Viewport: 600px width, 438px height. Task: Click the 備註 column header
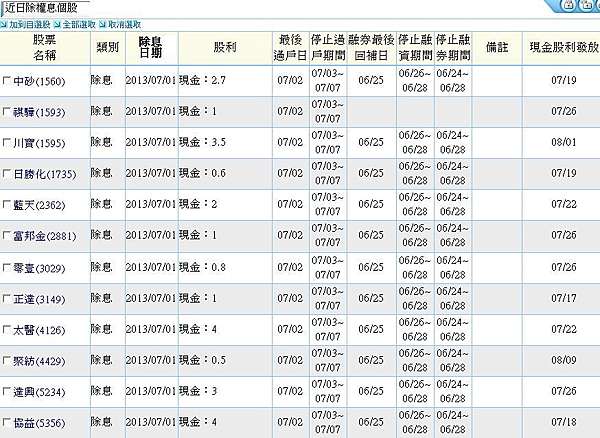point(497,48)
